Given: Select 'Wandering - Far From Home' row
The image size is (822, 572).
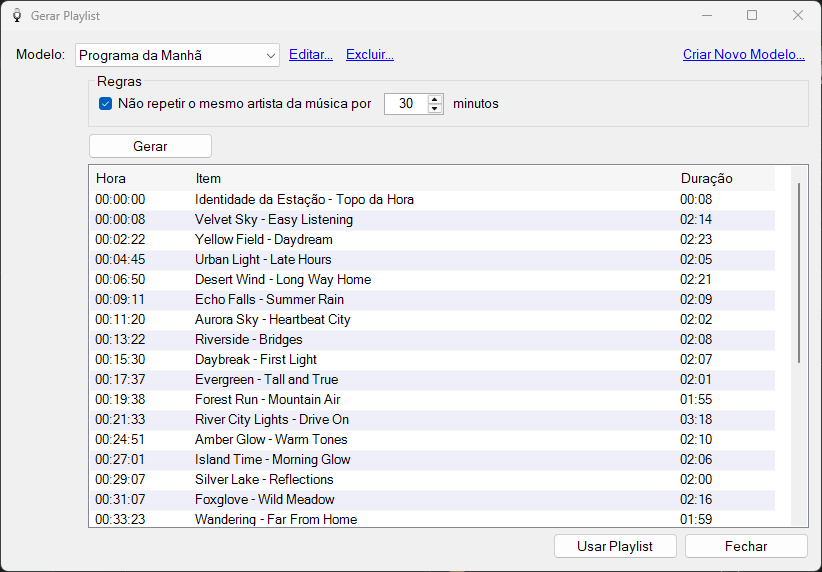Looking at the screenshot, I should (432, 519).
